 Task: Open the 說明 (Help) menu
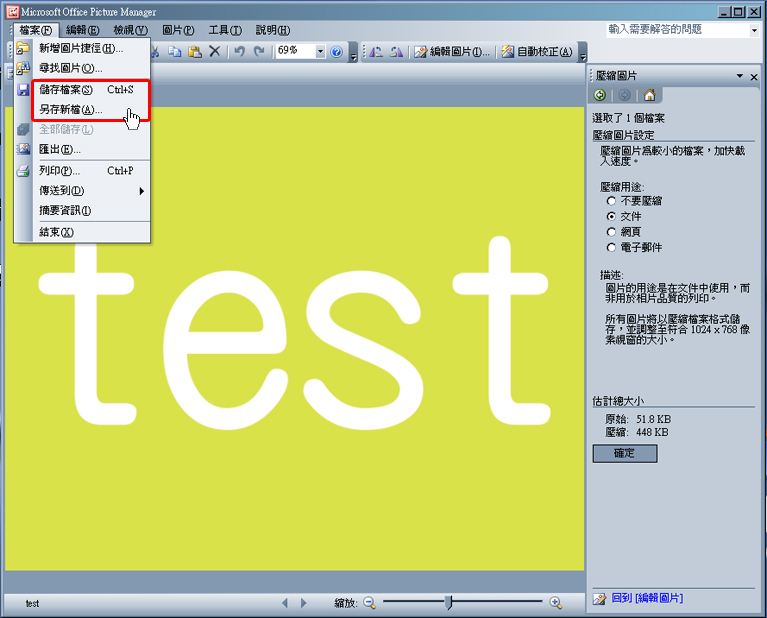point(273,30)
